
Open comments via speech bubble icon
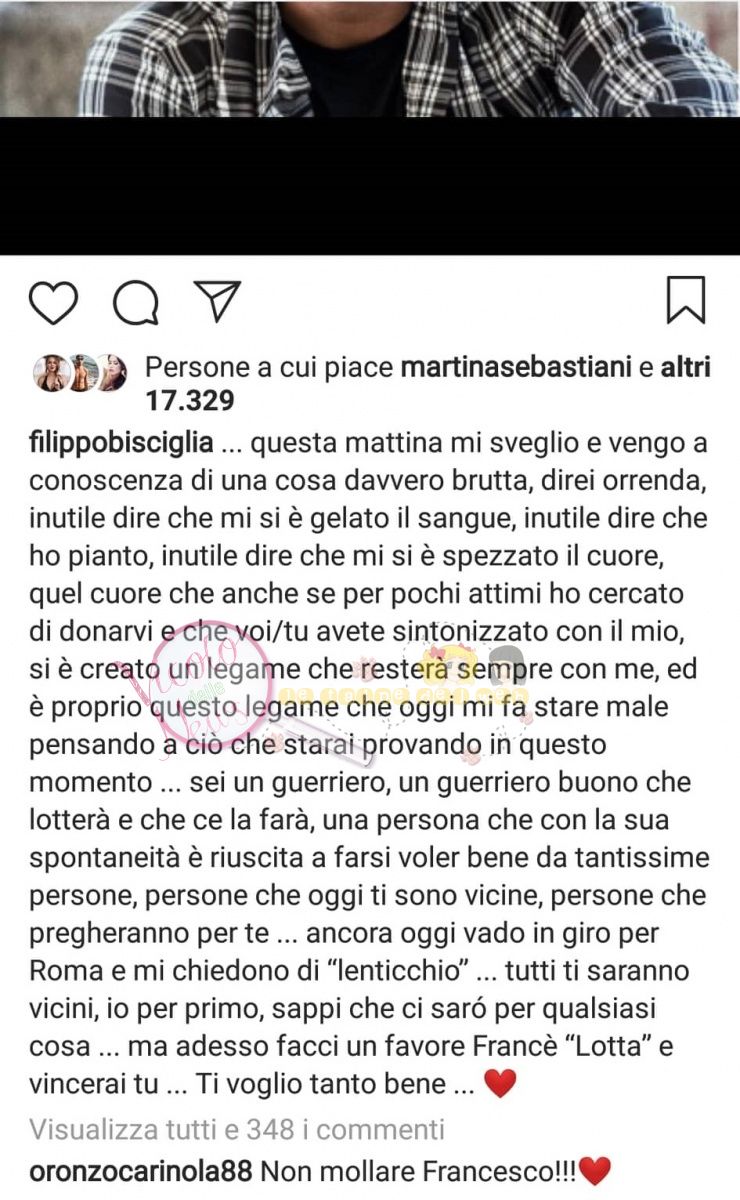click(136, 303)
